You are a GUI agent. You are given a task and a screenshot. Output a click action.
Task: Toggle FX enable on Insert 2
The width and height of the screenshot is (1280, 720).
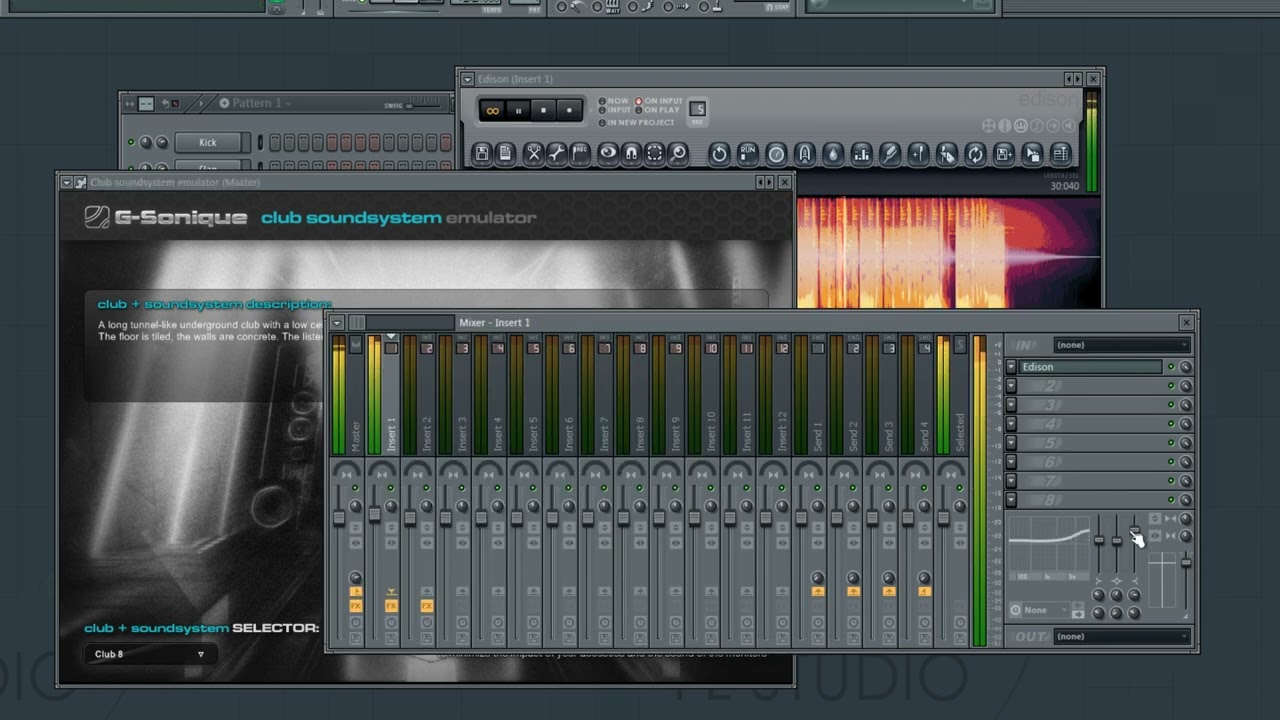tap(427, 606)
